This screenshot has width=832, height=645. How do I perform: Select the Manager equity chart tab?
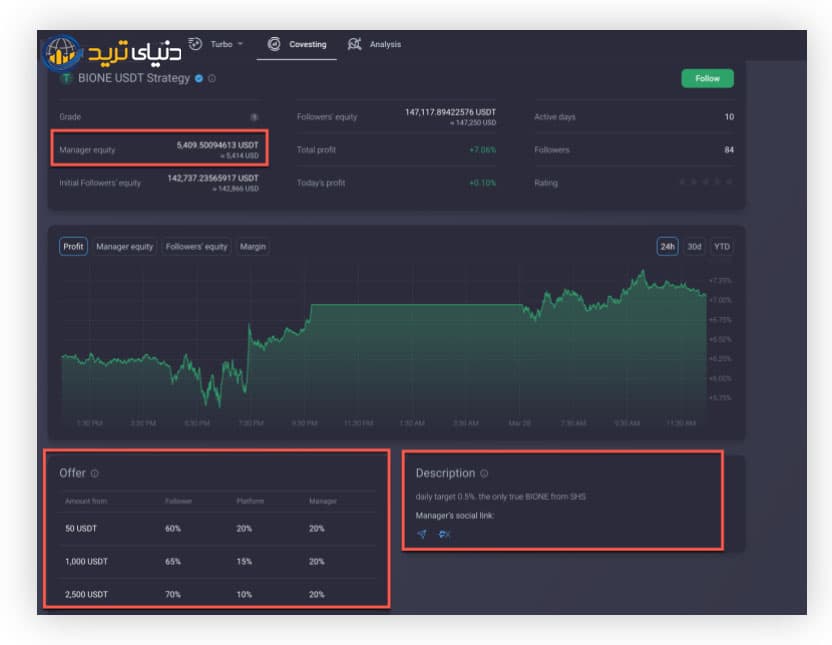click(125, 247)
